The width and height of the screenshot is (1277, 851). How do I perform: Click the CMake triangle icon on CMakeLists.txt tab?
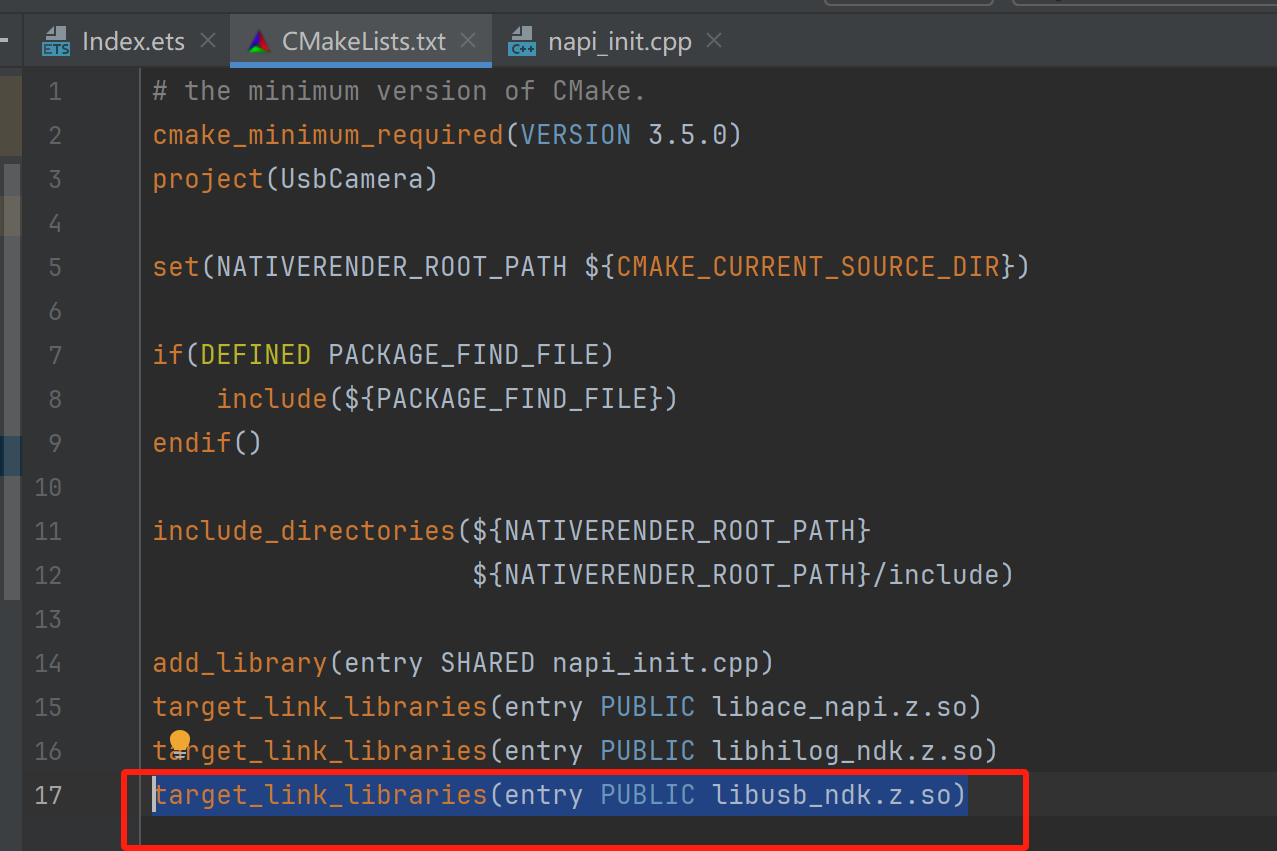(258, 41)
